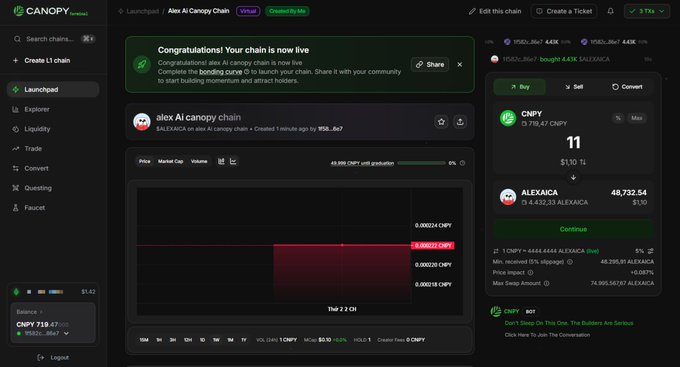Screen dimensions: 680x367
Task: Click the Continue button
Action: [x=573, y=229]
